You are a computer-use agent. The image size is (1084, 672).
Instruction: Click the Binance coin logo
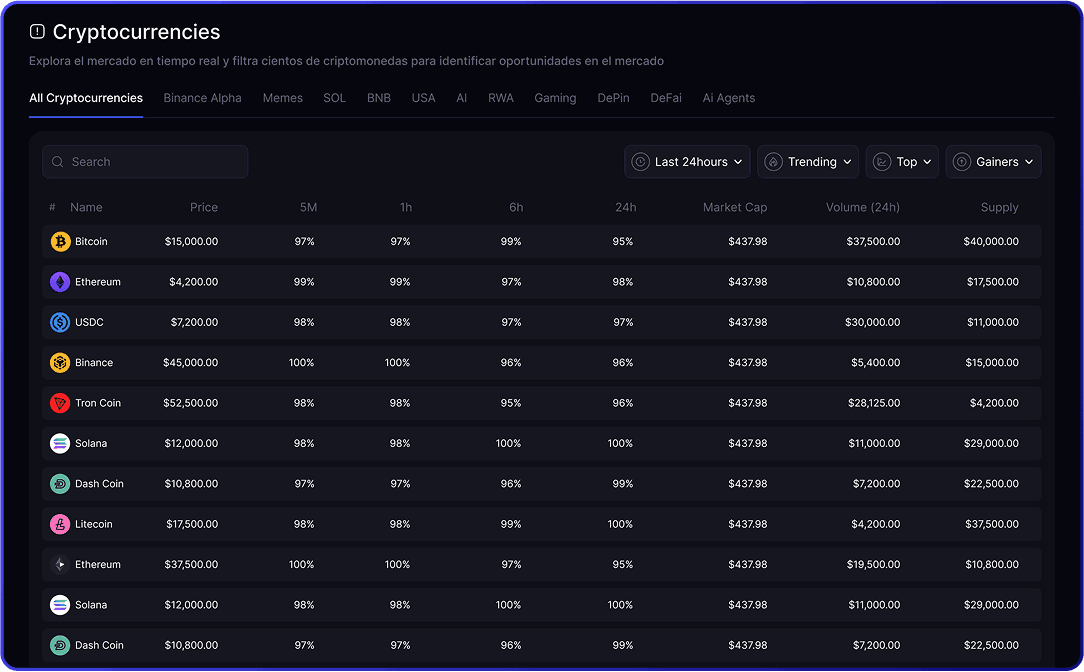tap(60, 362)
